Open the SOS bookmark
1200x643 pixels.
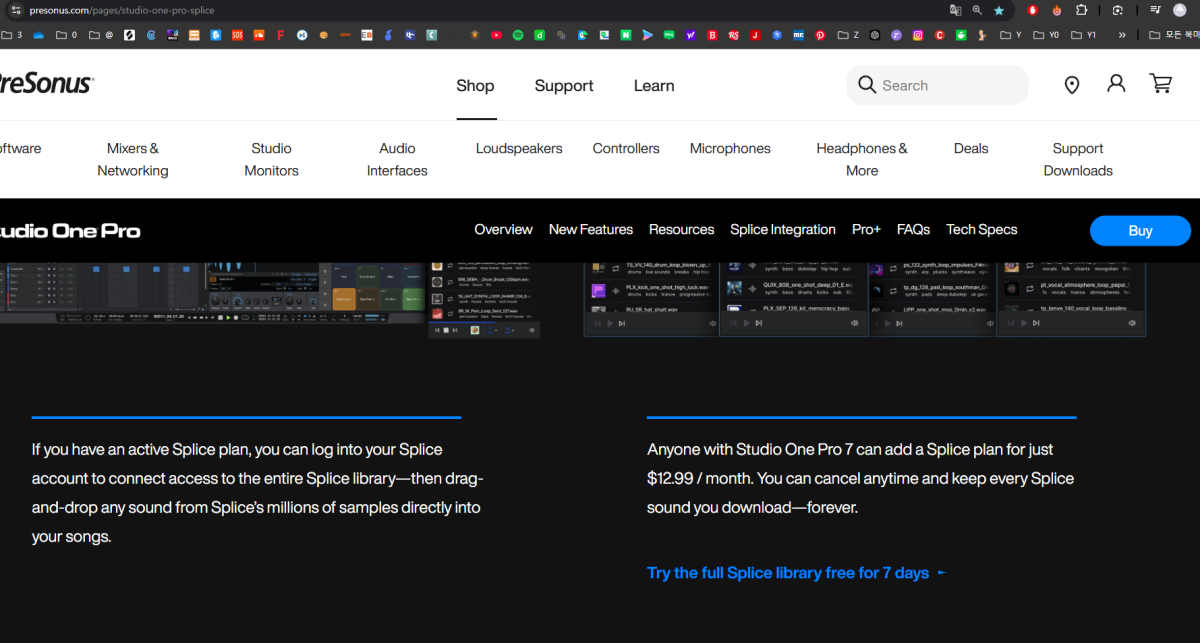[x=237, y=35]
